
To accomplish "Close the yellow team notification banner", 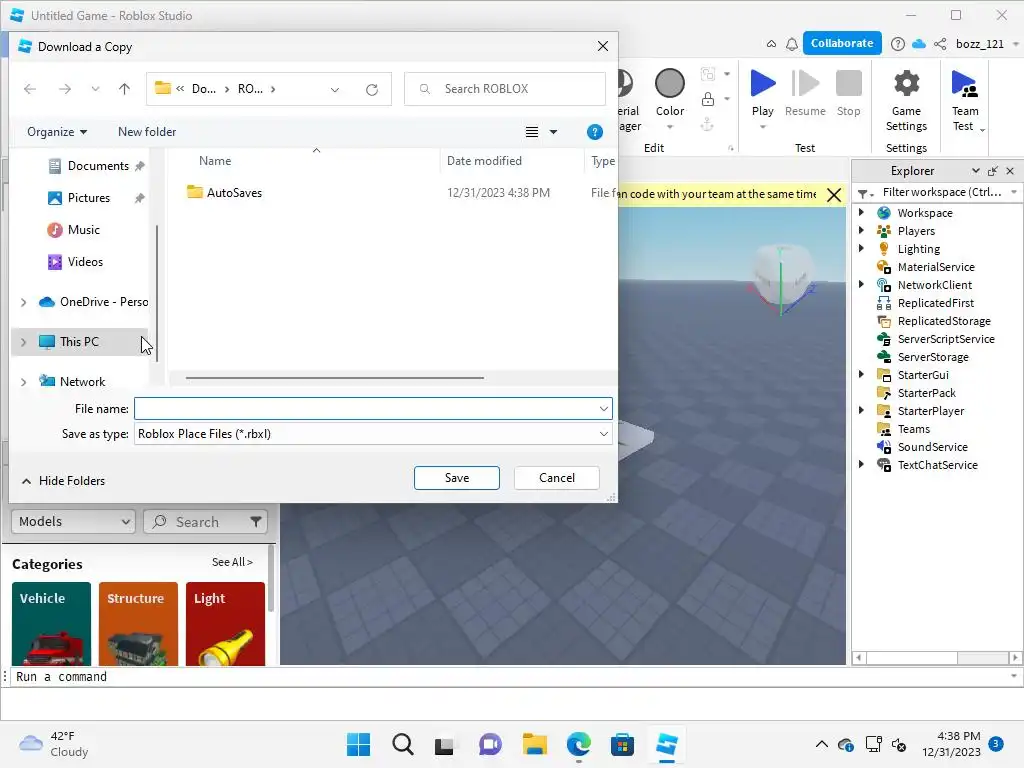I will pyautogui.click(x=834, y=195).
